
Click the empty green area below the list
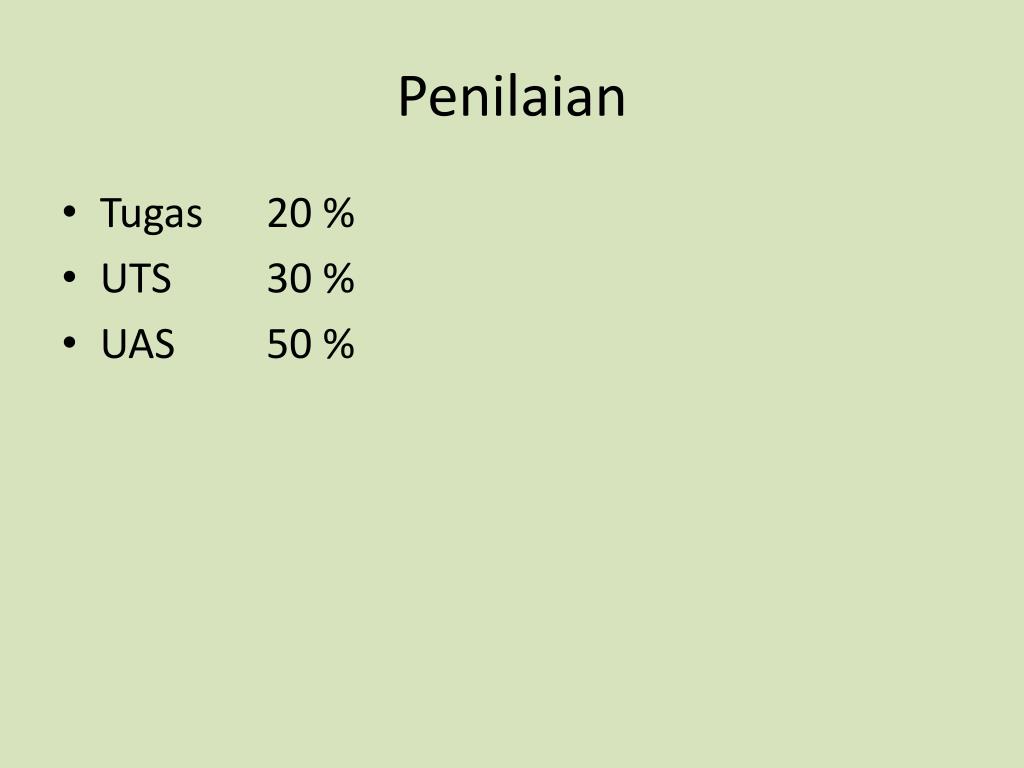tap(512, 562)
